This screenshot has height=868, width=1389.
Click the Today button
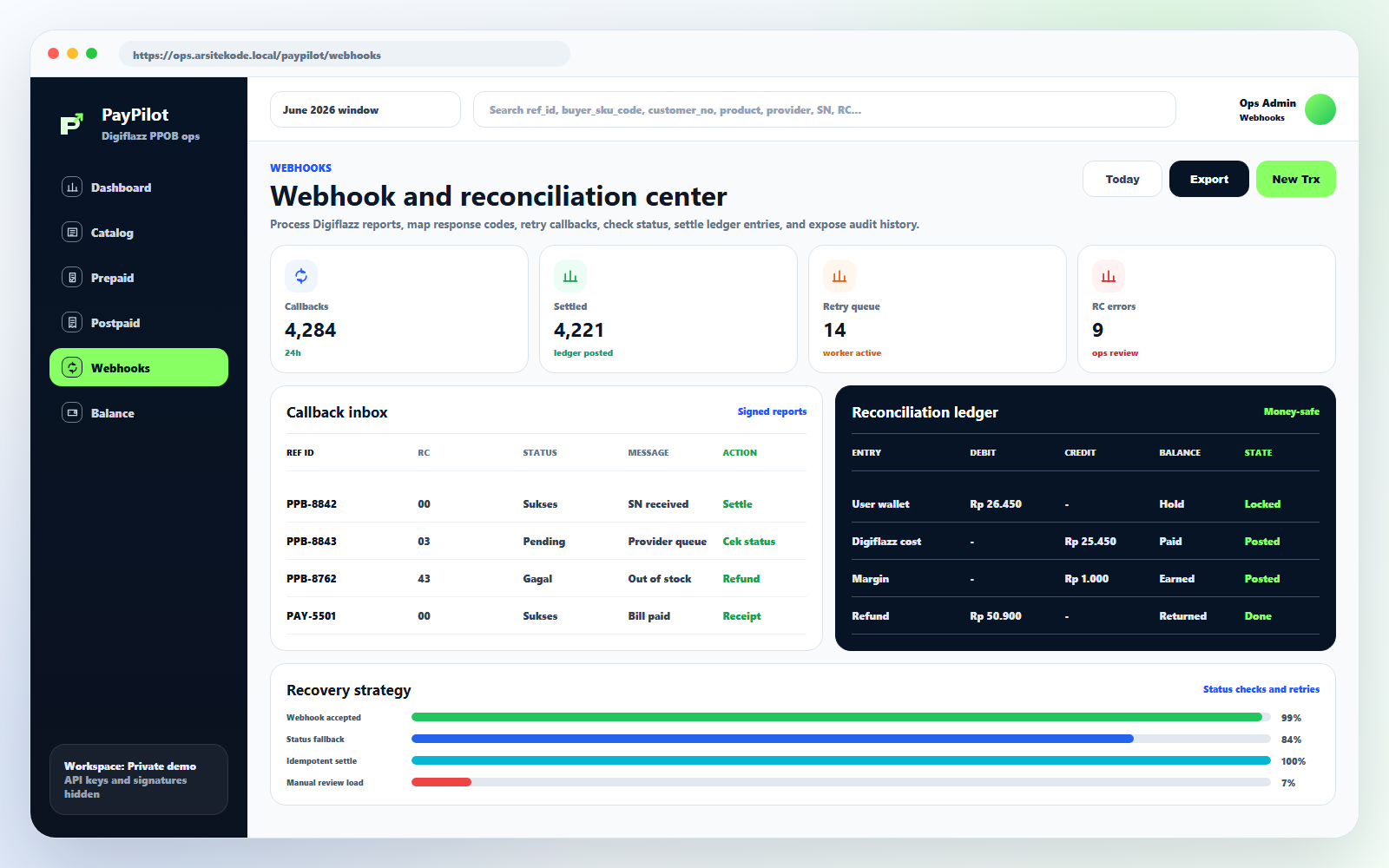1122,179
